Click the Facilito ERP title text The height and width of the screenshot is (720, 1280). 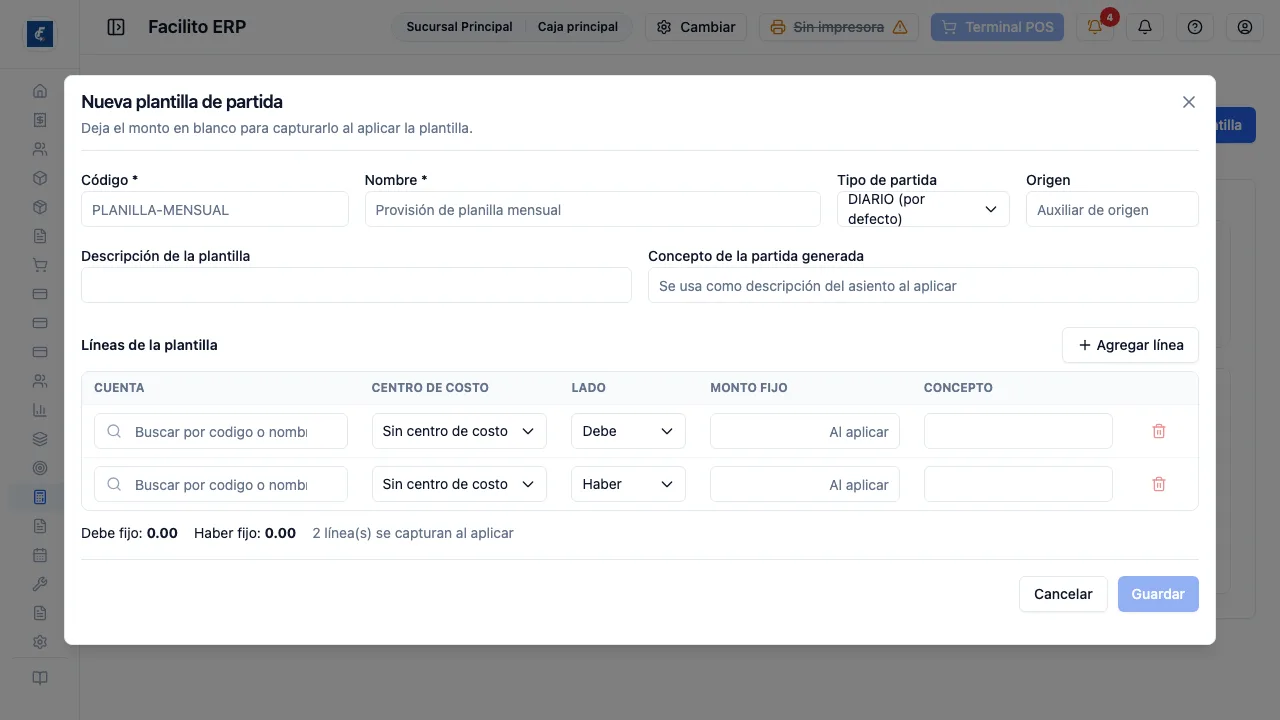[x=197, y=27]
